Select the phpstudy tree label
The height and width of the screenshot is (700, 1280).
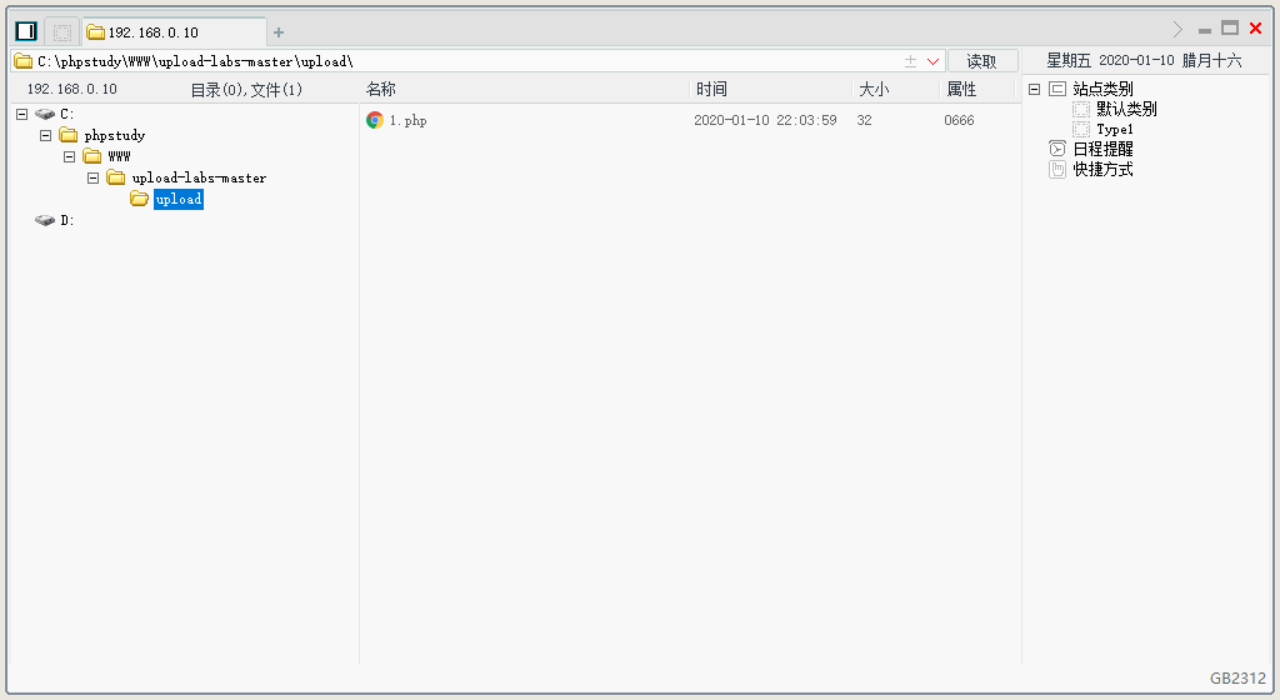(x=115, y=135)
